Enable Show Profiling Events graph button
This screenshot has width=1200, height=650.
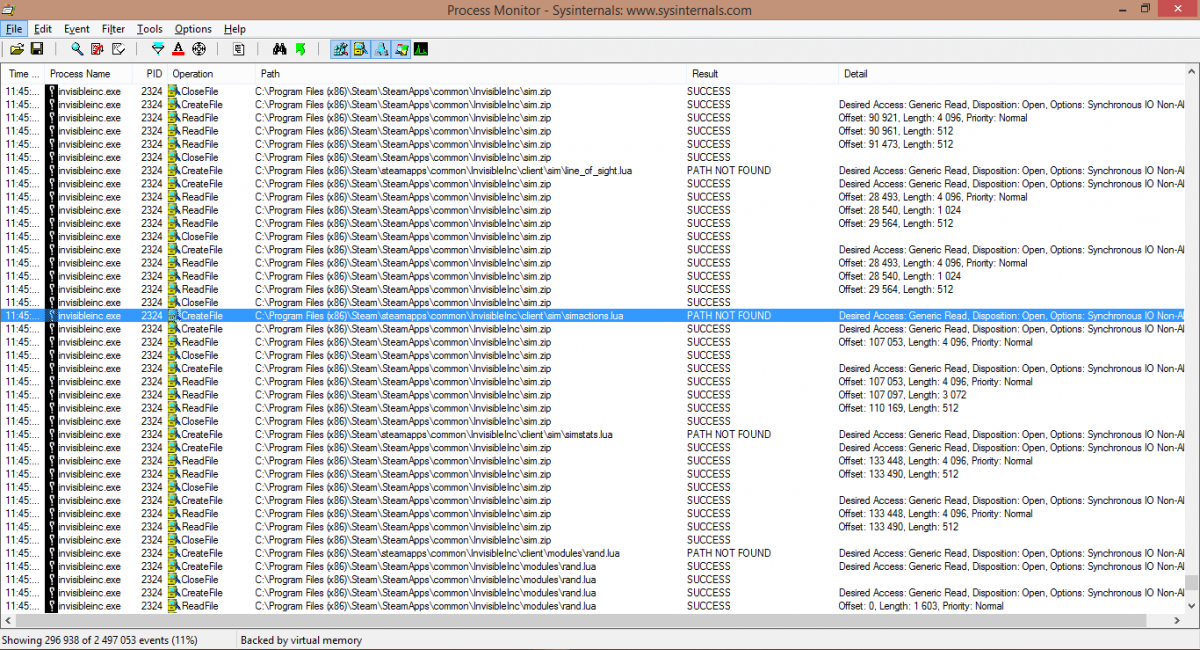[x=421, y=49]
